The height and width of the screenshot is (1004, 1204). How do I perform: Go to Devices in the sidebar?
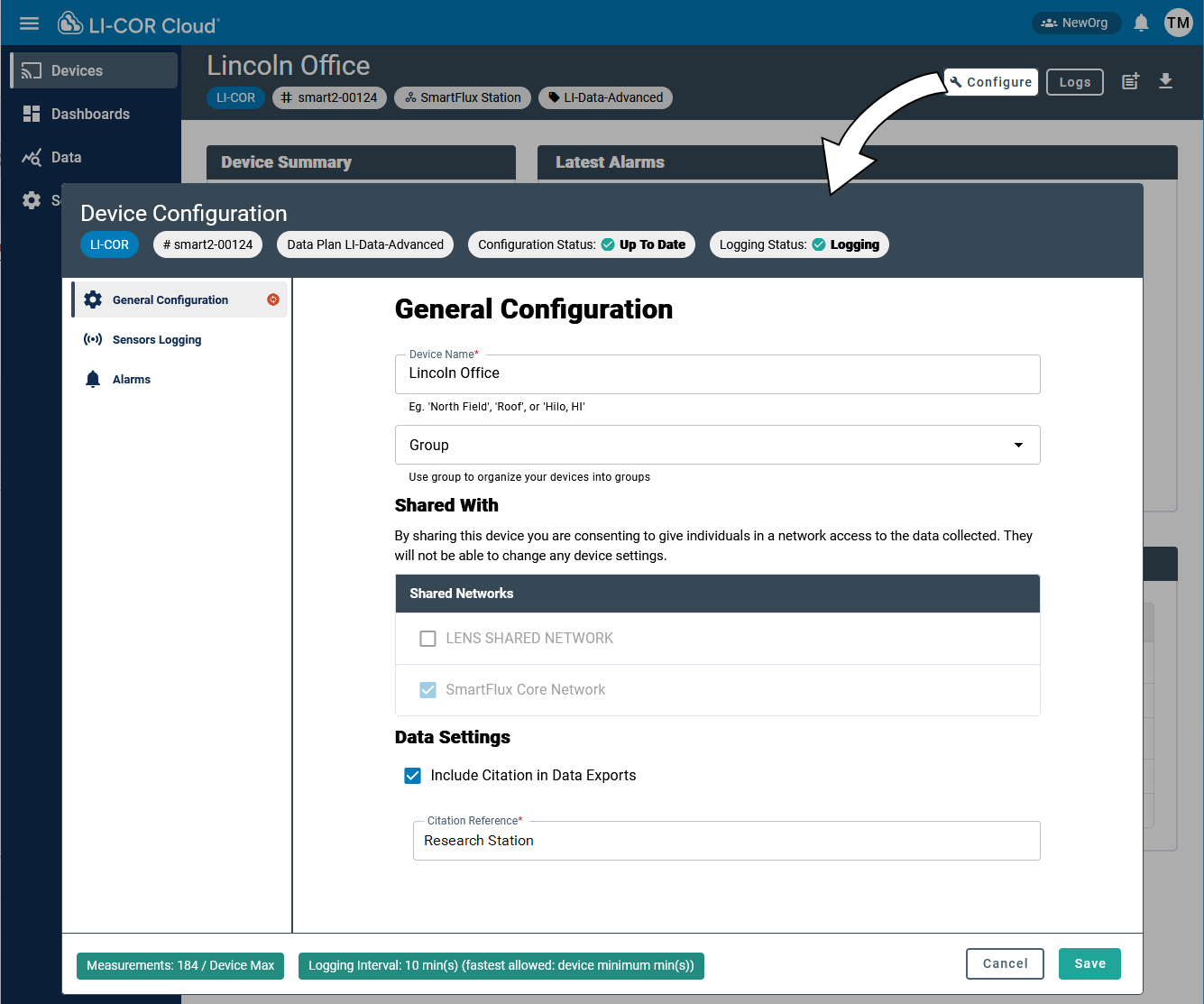point(94,70)
